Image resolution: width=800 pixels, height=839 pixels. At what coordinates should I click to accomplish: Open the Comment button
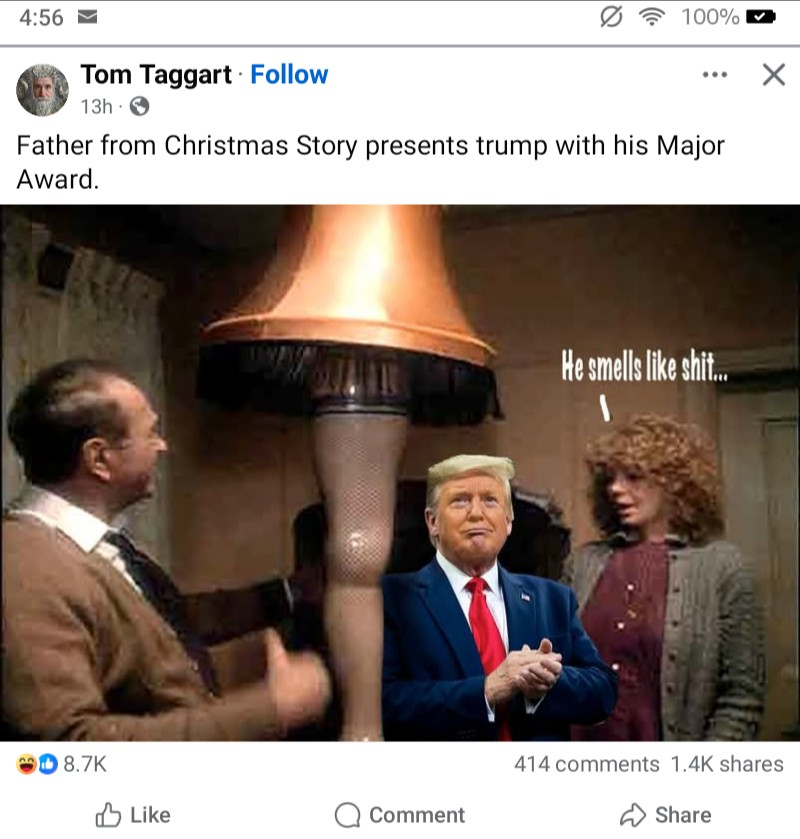(x=400, y=815)
